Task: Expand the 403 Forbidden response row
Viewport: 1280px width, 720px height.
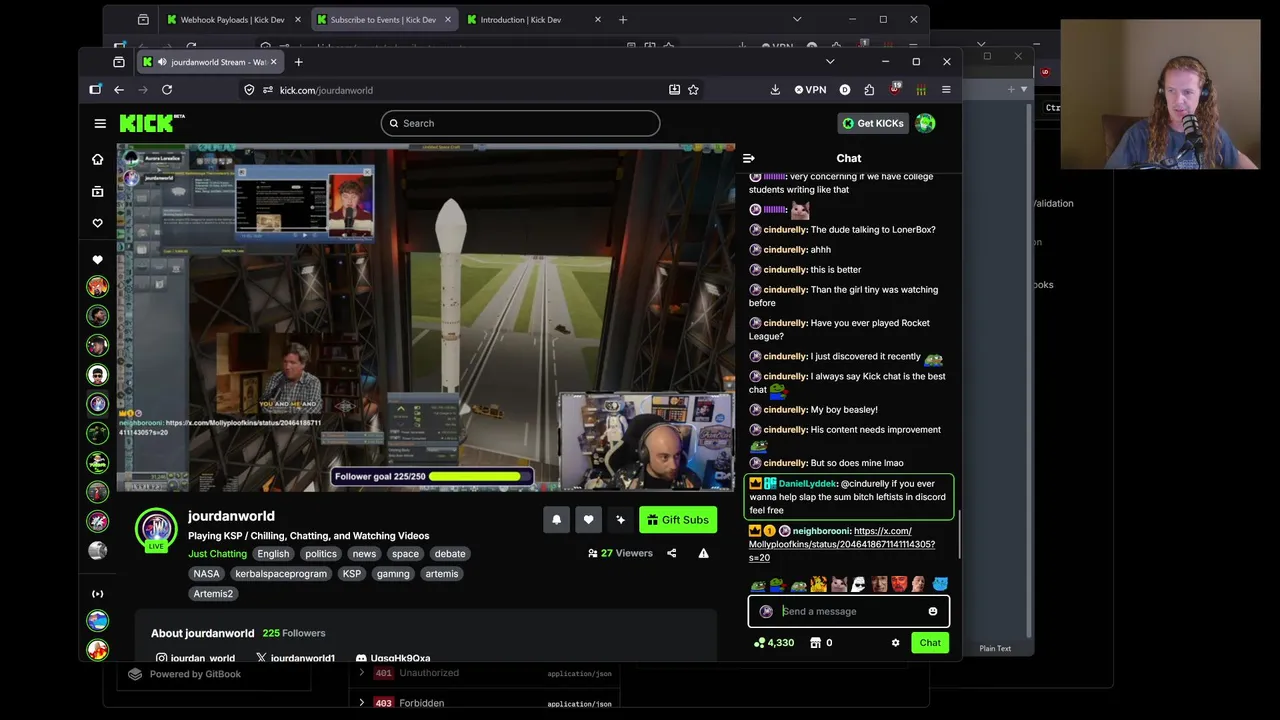Action: coord(485,703)
